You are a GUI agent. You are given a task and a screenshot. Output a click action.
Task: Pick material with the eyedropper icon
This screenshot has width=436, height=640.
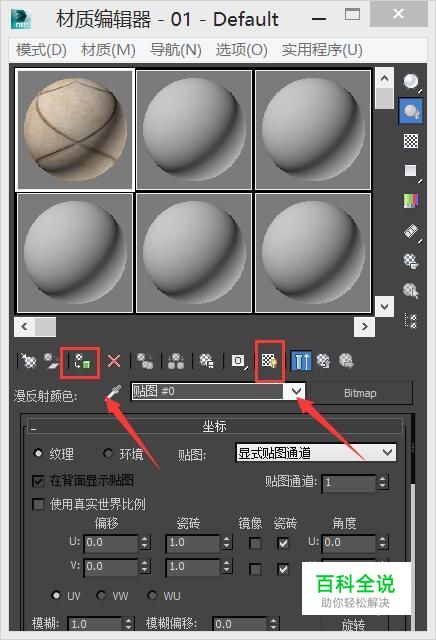pyautogui.click(x=113, y=393)
